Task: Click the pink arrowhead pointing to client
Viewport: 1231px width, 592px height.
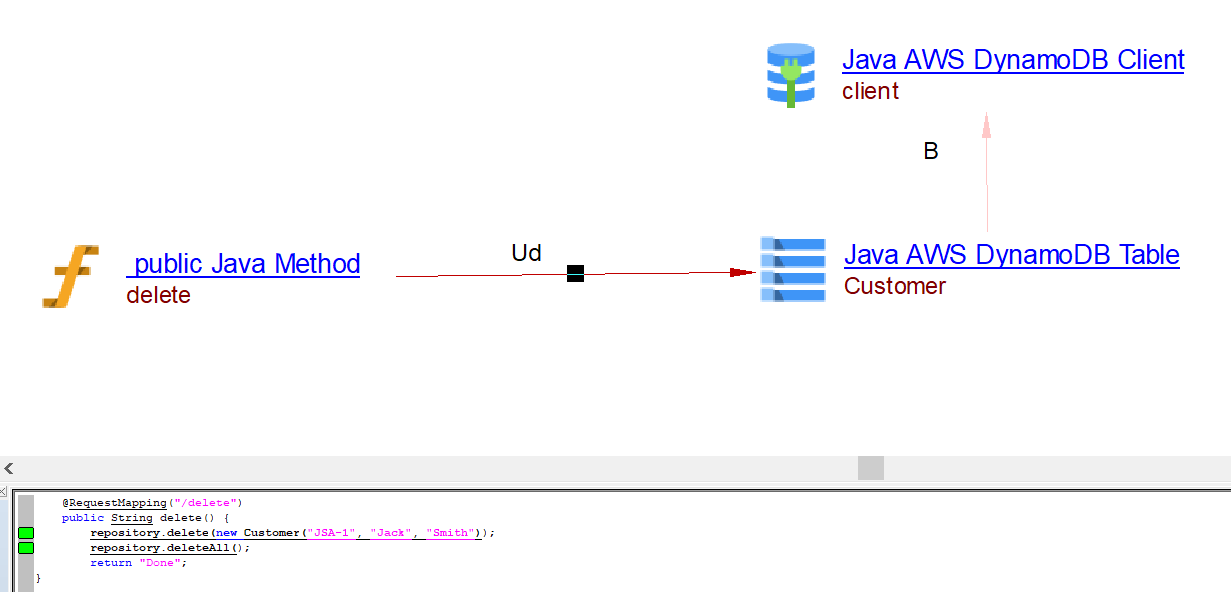Action: pyautogui.click(x=987, y=125)
